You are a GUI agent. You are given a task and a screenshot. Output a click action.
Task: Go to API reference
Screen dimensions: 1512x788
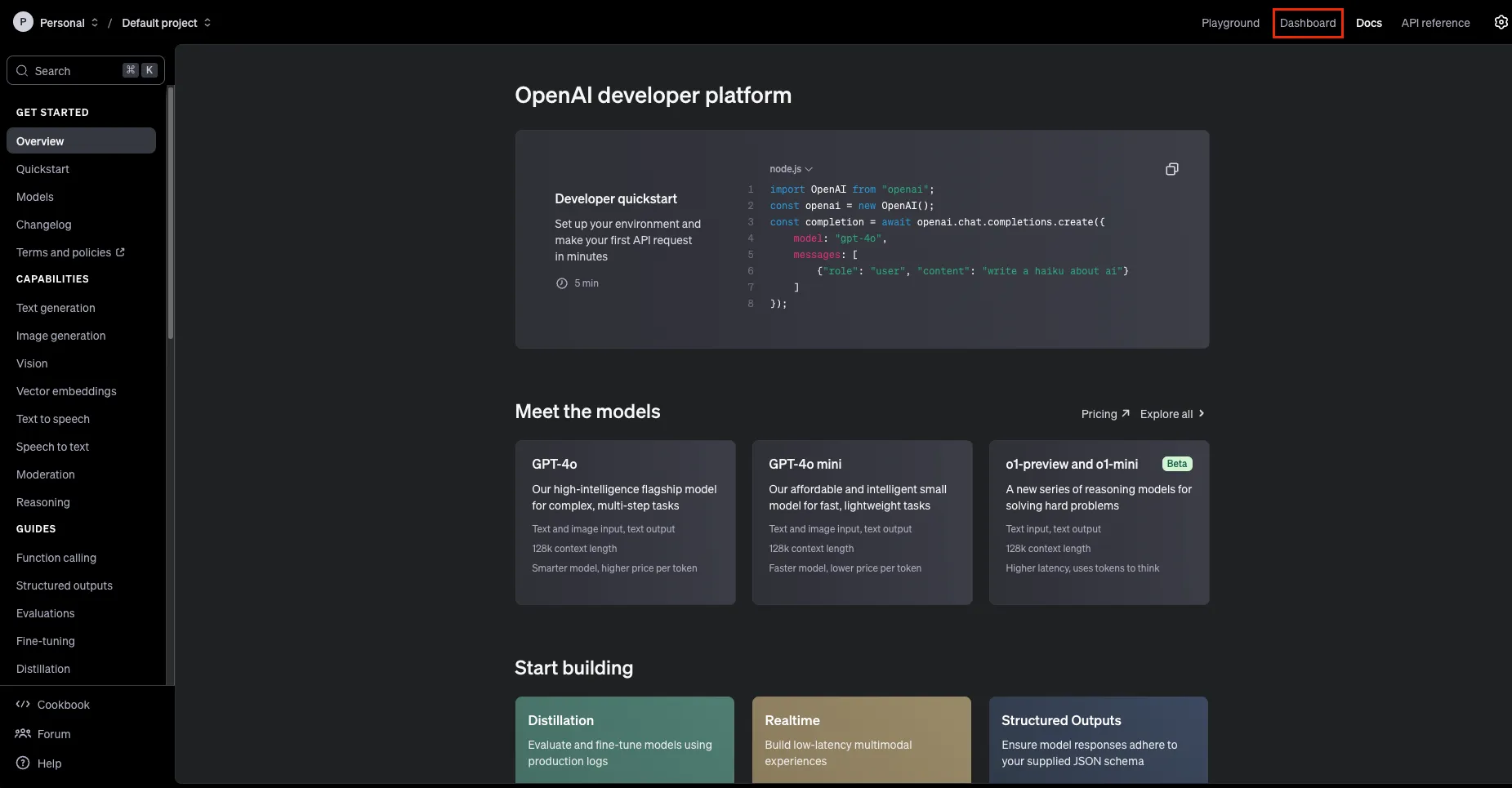(x=1434, y=23)
